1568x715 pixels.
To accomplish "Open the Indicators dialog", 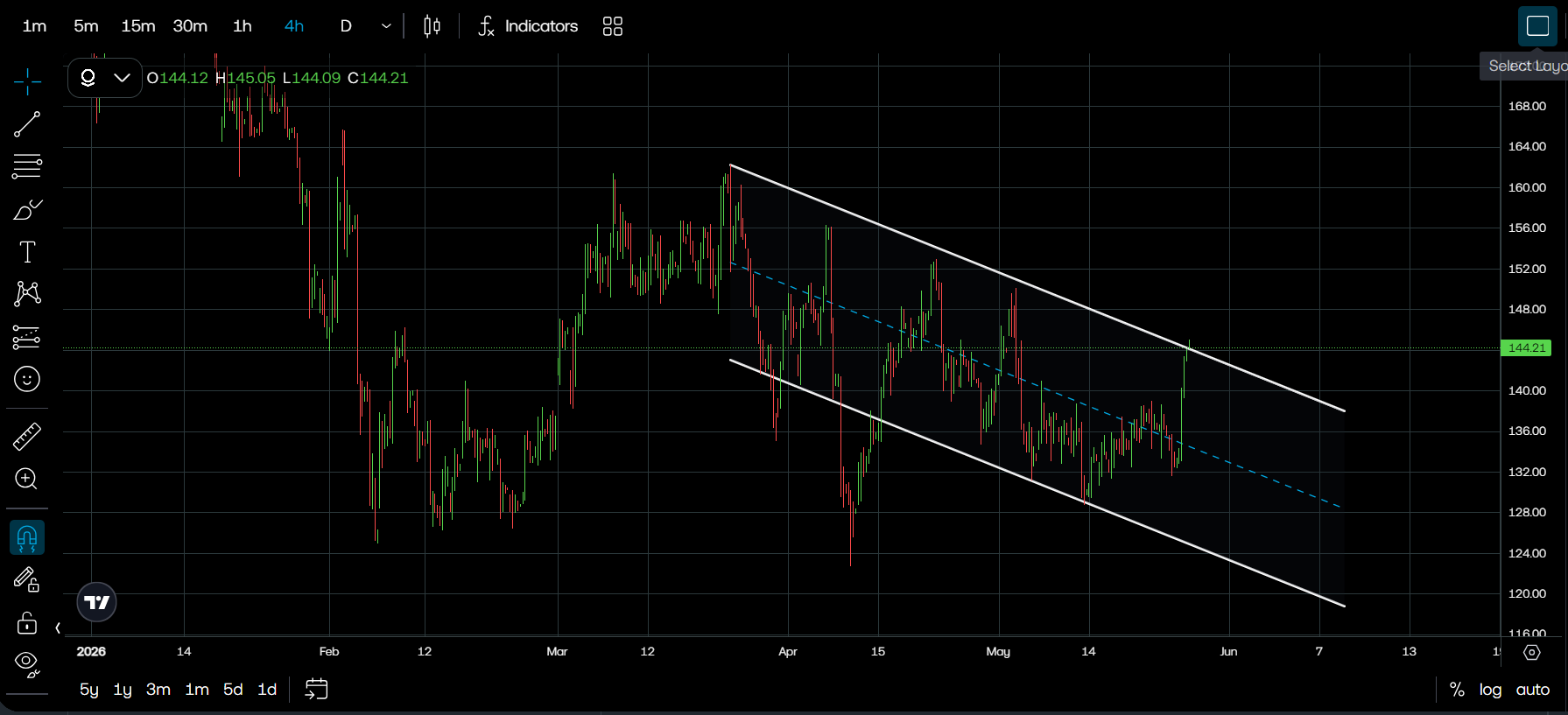I will [528, 26].
